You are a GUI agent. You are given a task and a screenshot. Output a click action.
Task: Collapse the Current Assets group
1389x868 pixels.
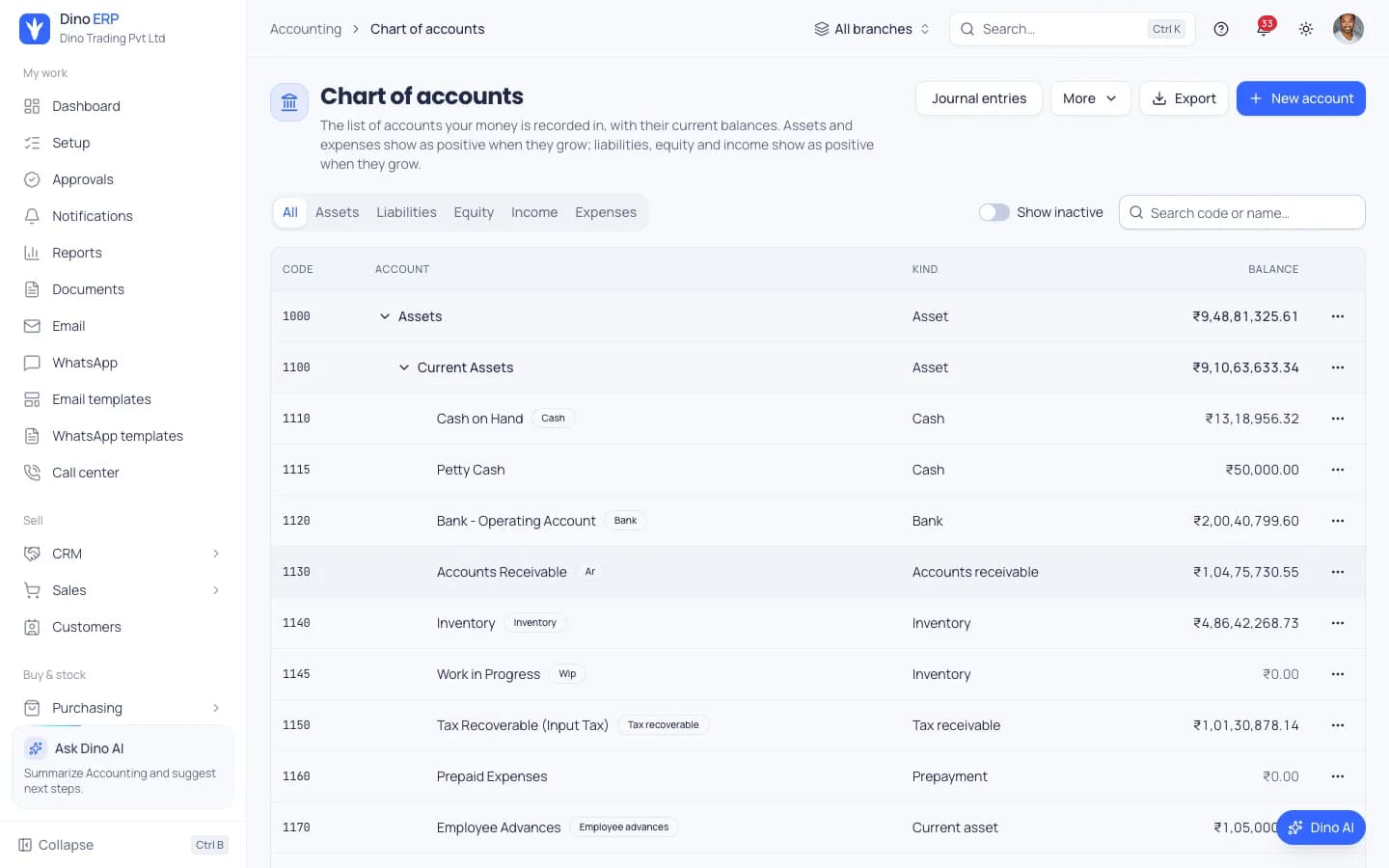tap(404, 367)
